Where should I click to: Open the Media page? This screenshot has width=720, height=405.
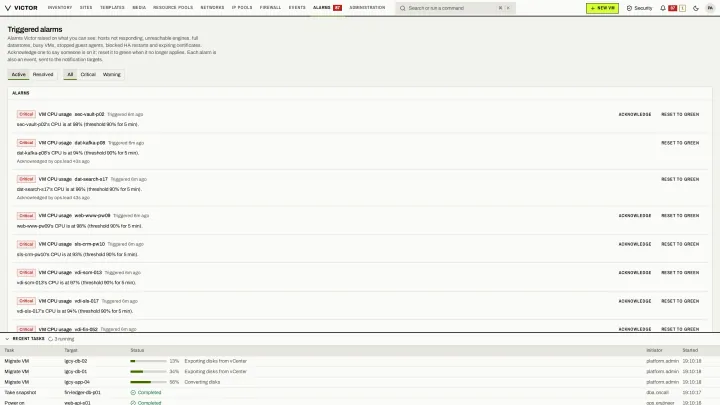tap(139, 8)
